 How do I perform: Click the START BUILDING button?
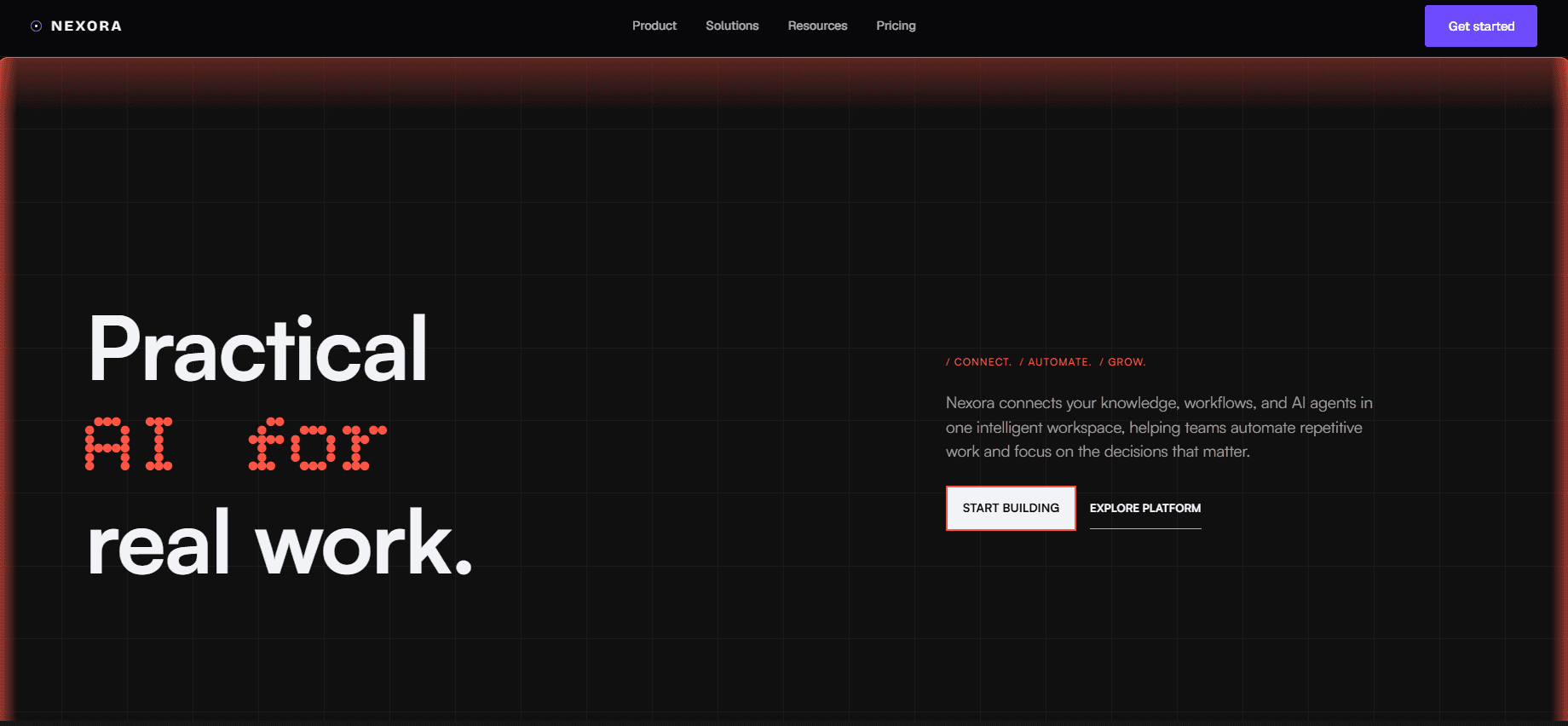(1011, 508)
